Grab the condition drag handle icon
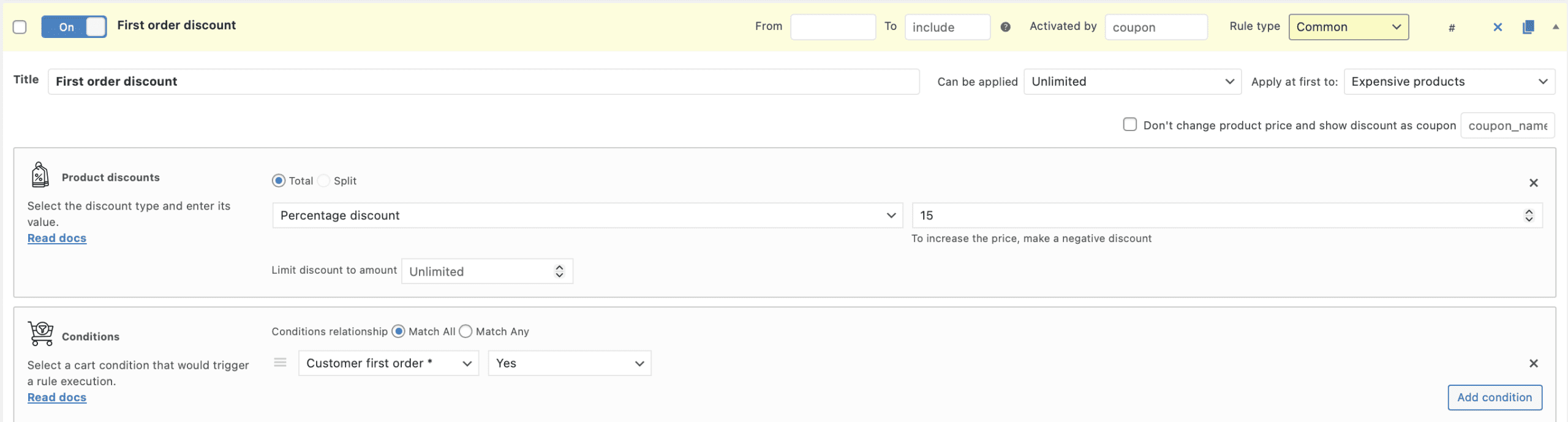 tap(280, 363)
